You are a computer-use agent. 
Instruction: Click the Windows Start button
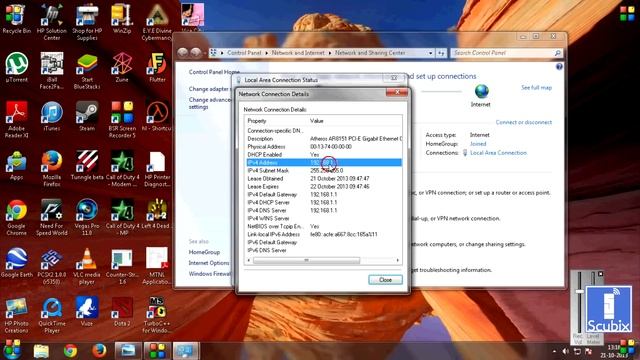tap(12, 350)
